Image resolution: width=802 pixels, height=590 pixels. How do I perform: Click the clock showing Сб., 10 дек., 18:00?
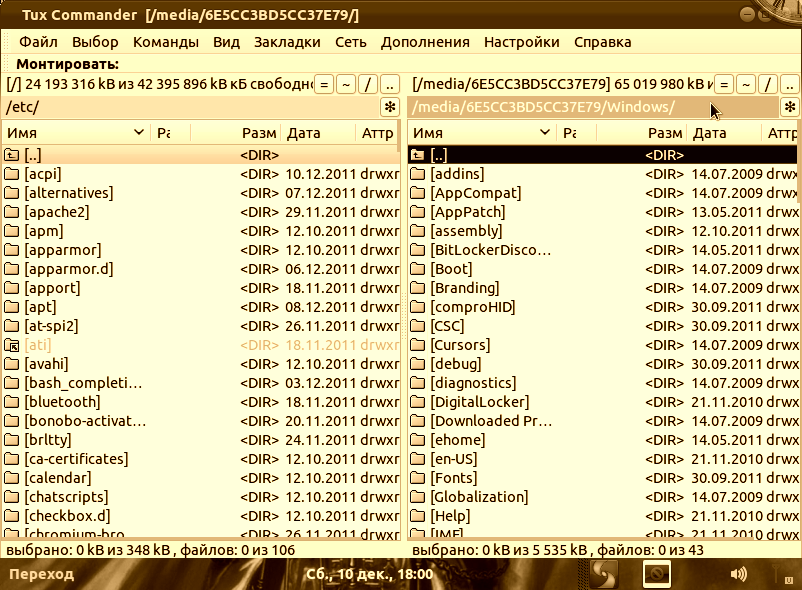click(x=369, y=574)
